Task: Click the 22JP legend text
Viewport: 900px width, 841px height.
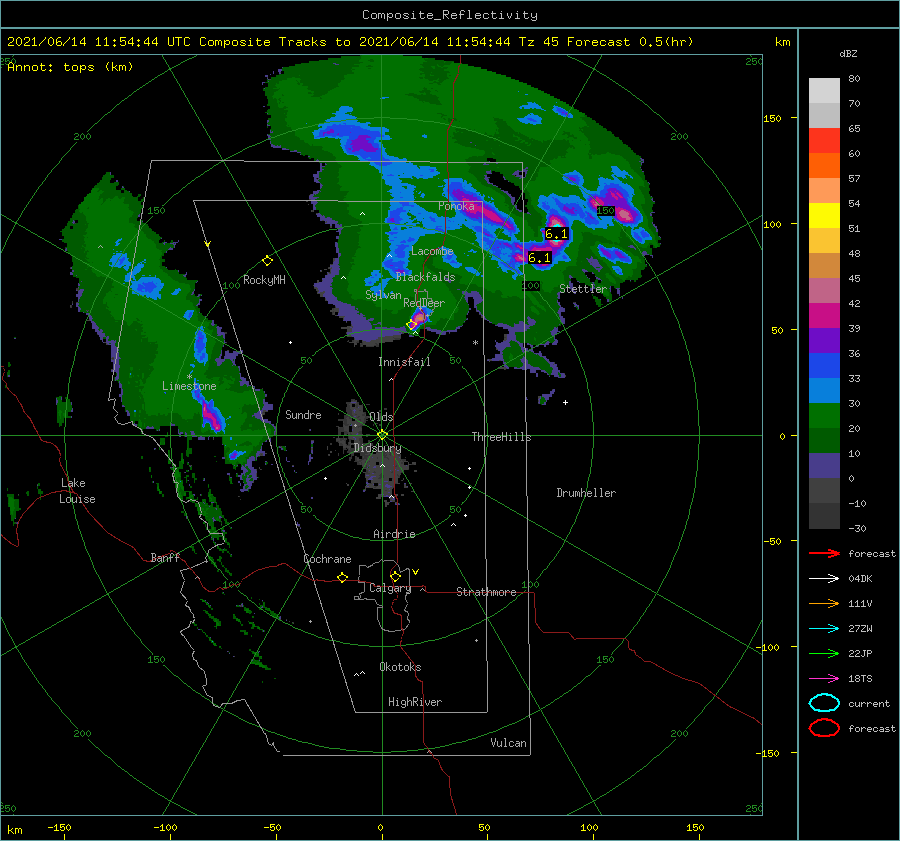Action: point(860,653)
